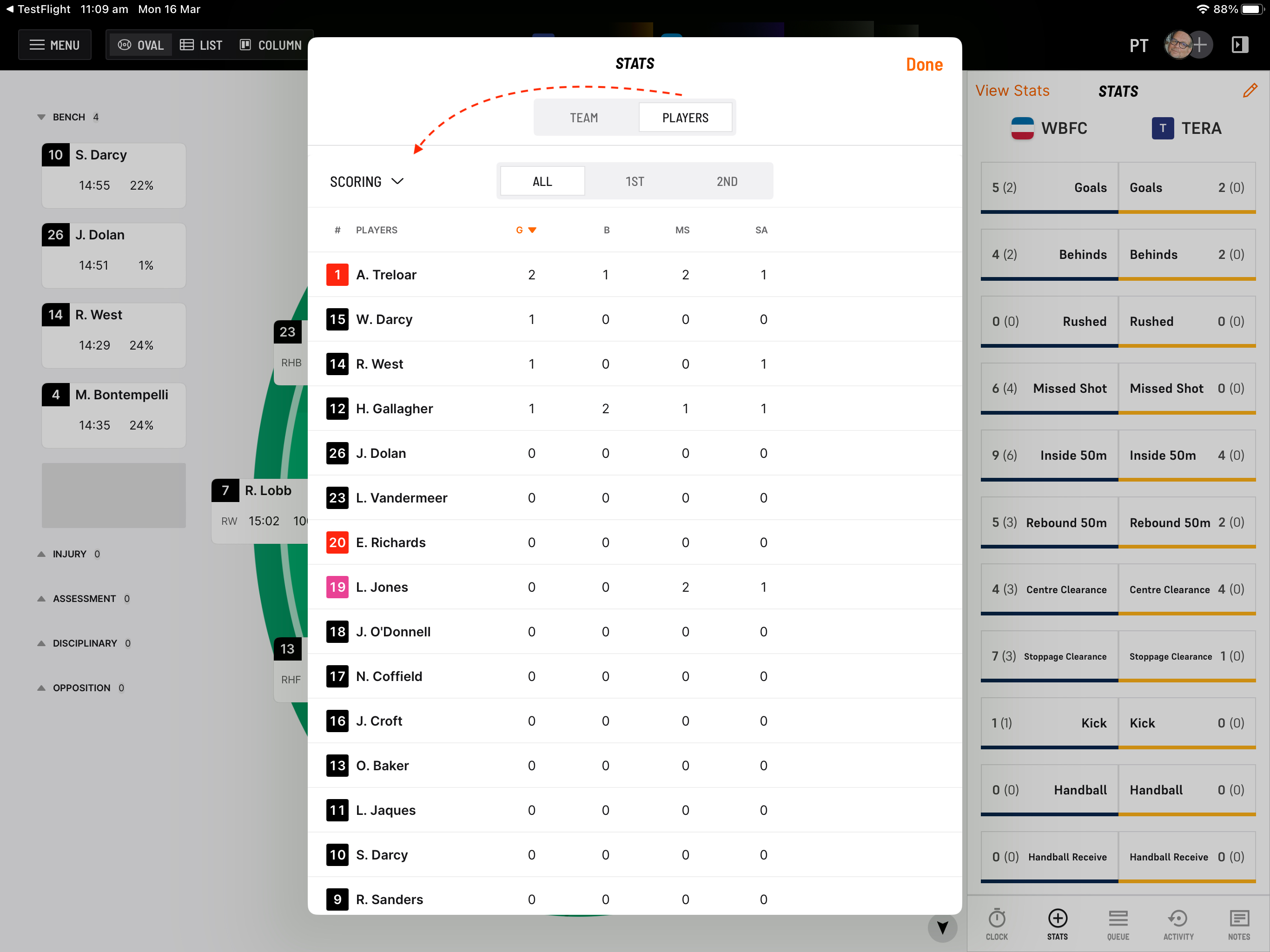Open the MENU button
The width and height of the screenshot is (1270, 952).
point(54,45)
